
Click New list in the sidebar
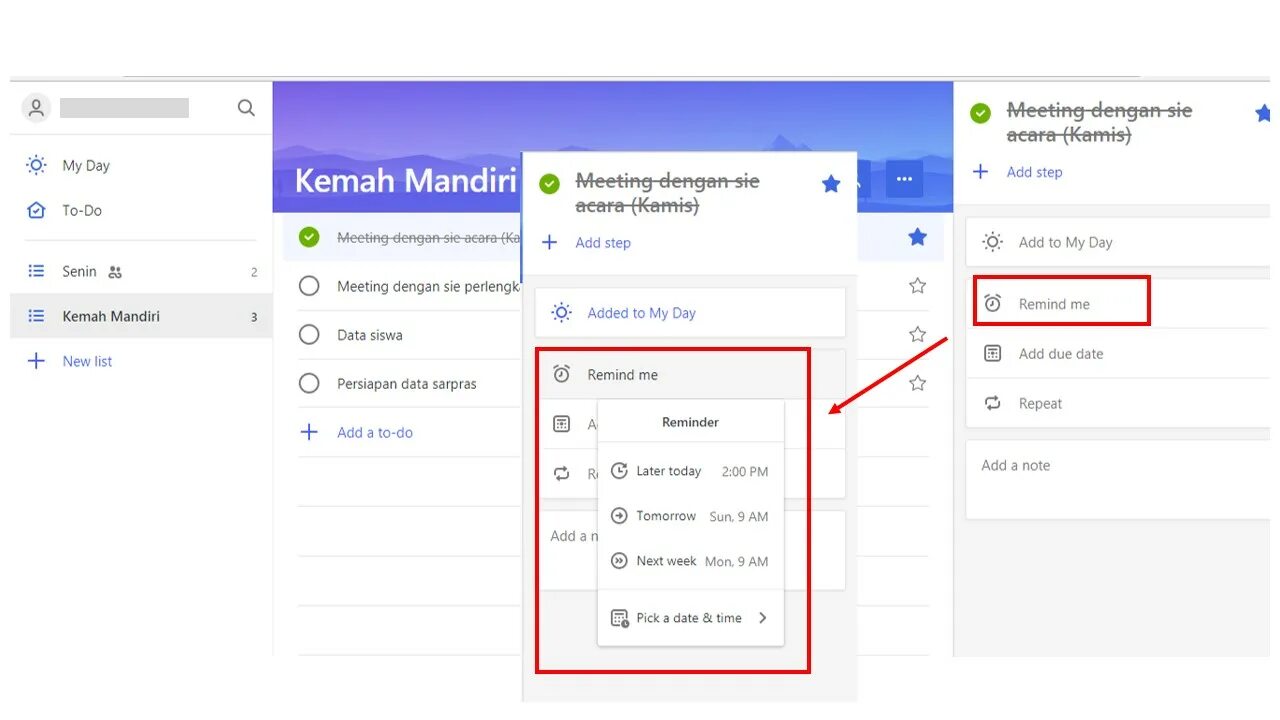coord(87,361)
